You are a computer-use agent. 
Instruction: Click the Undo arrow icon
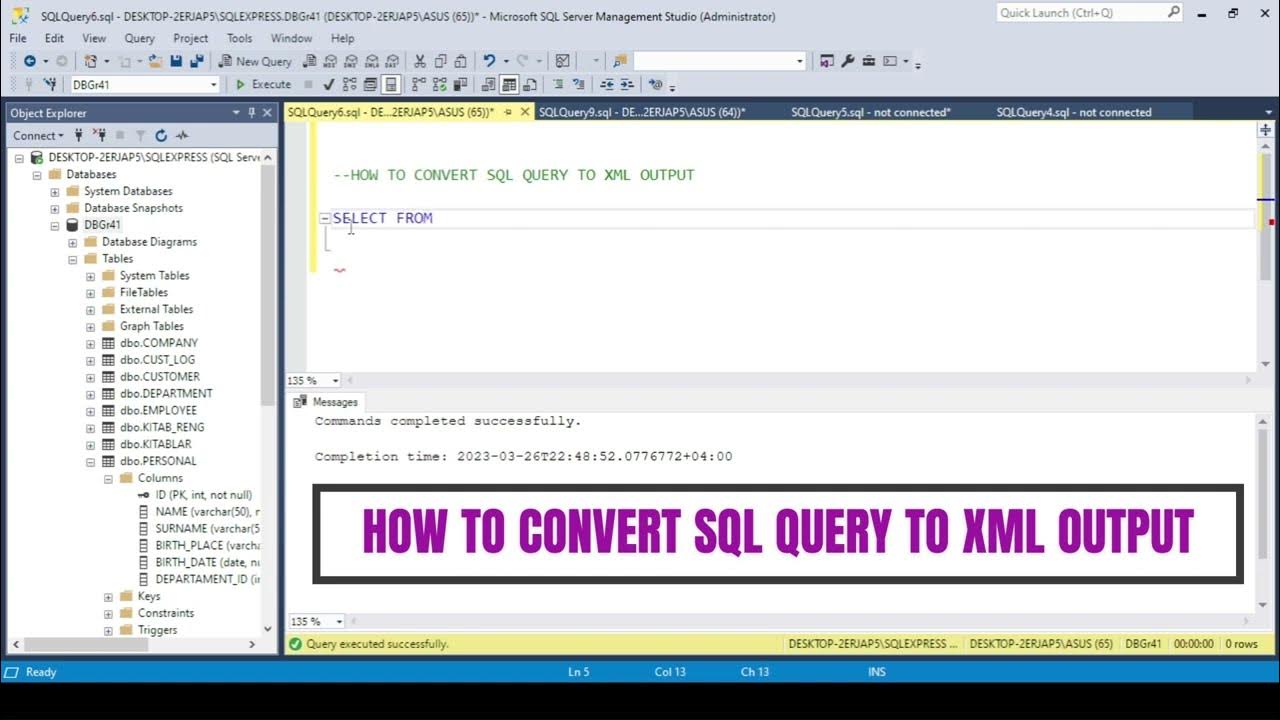490,61
